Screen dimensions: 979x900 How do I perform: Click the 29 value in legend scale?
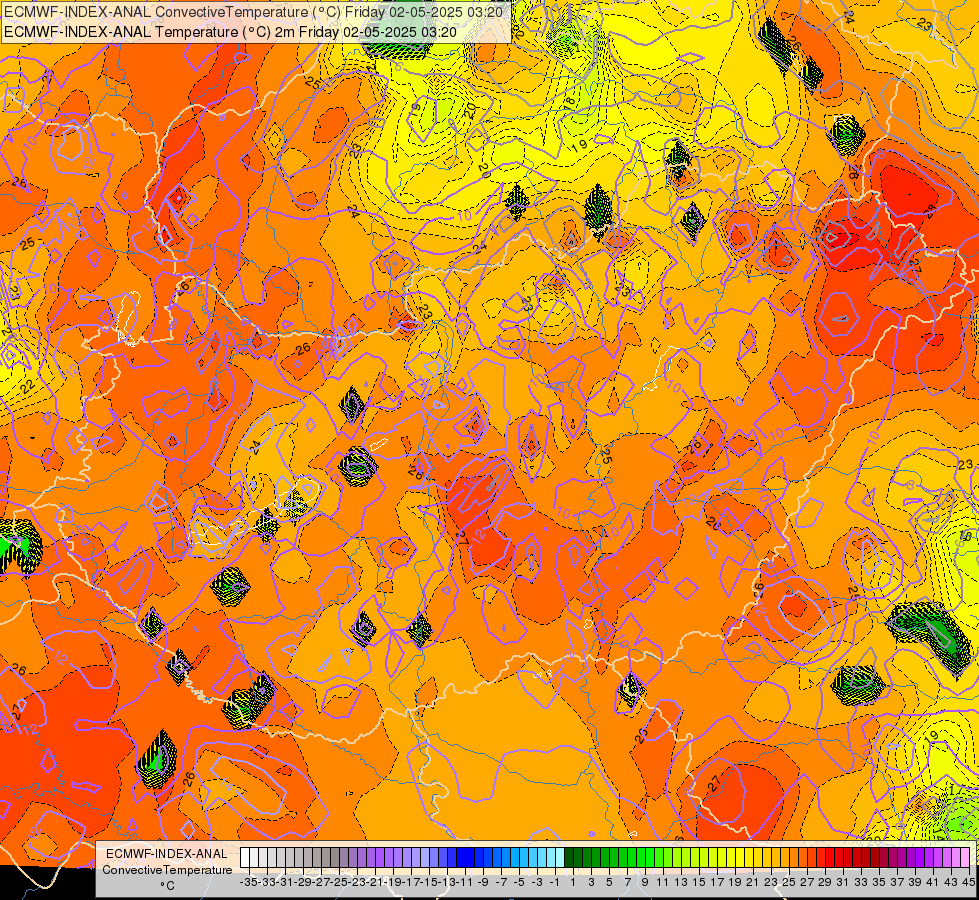[825, 883]
